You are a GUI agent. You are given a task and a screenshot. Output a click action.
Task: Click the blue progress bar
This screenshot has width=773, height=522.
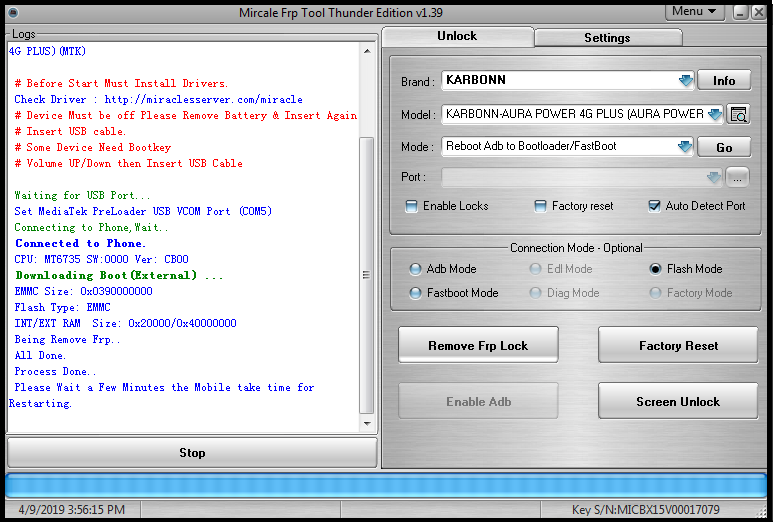tap(386, 486)
